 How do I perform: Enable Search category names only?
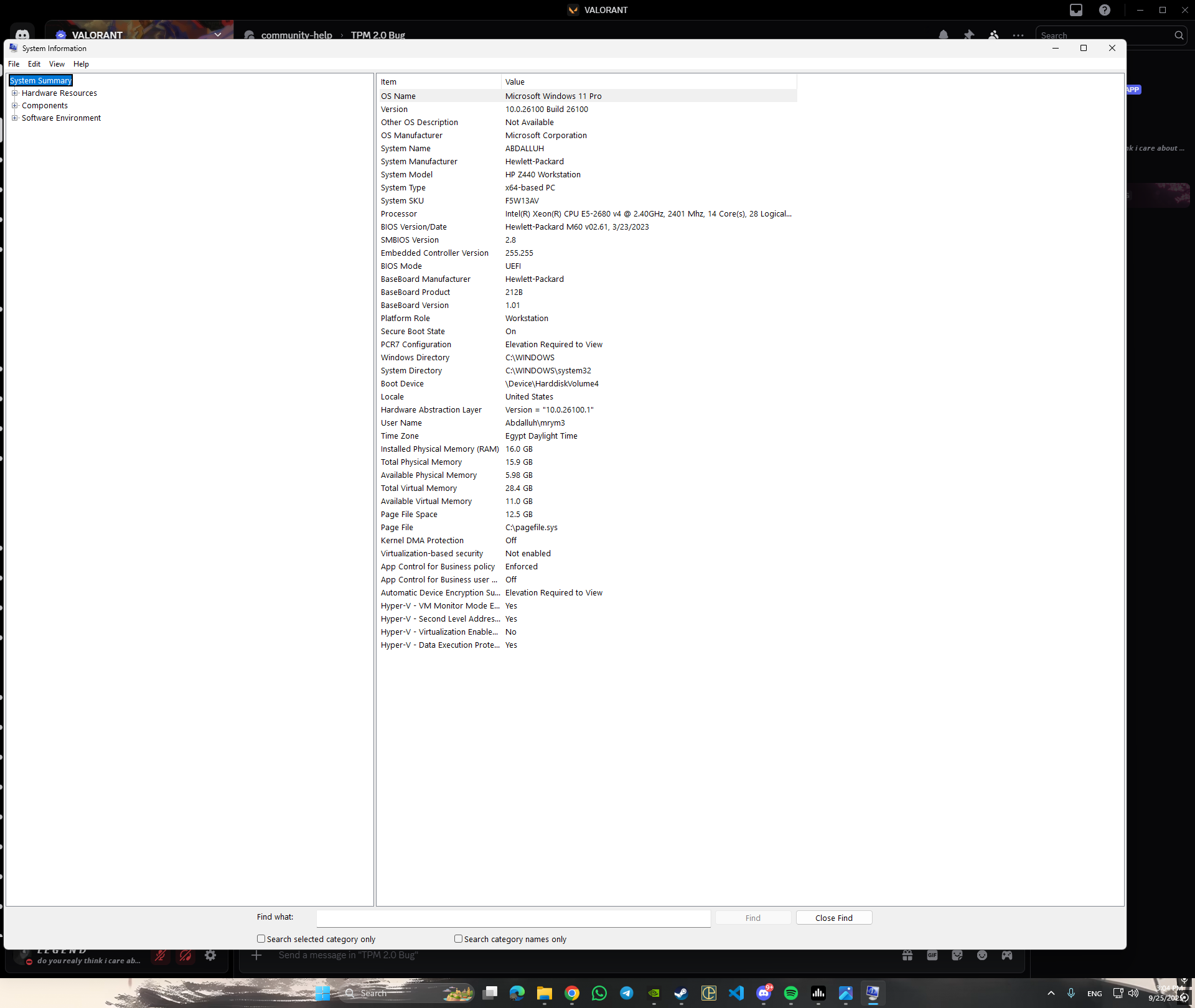(x=459, y=939)
